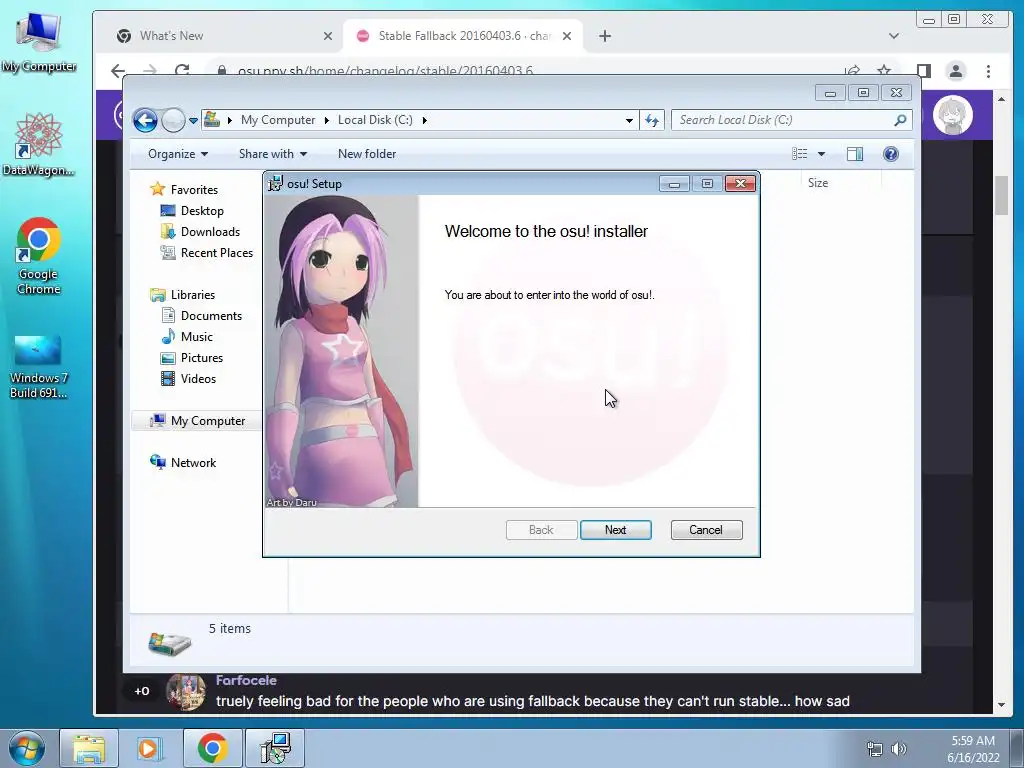Open the Windows Start button
This screenshot has width=1024, height=768.
pos(27,748)
